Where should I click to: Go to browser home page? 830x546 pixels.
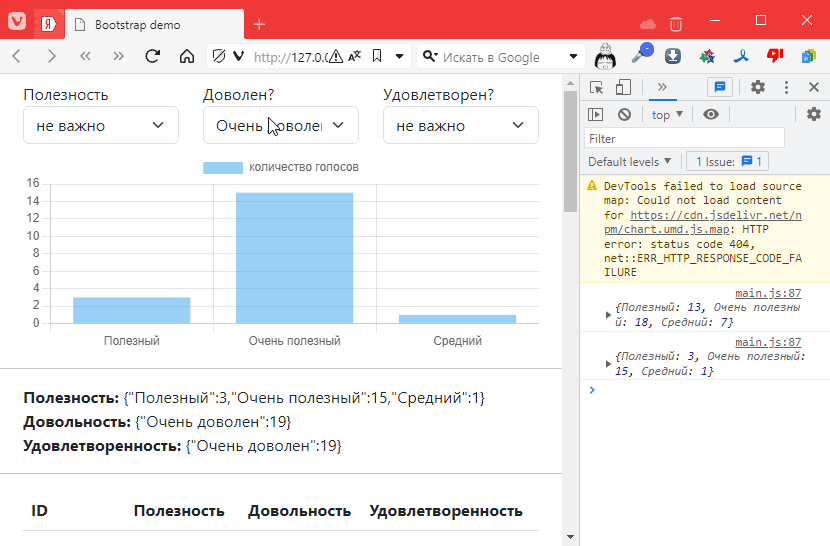[186, 57]
